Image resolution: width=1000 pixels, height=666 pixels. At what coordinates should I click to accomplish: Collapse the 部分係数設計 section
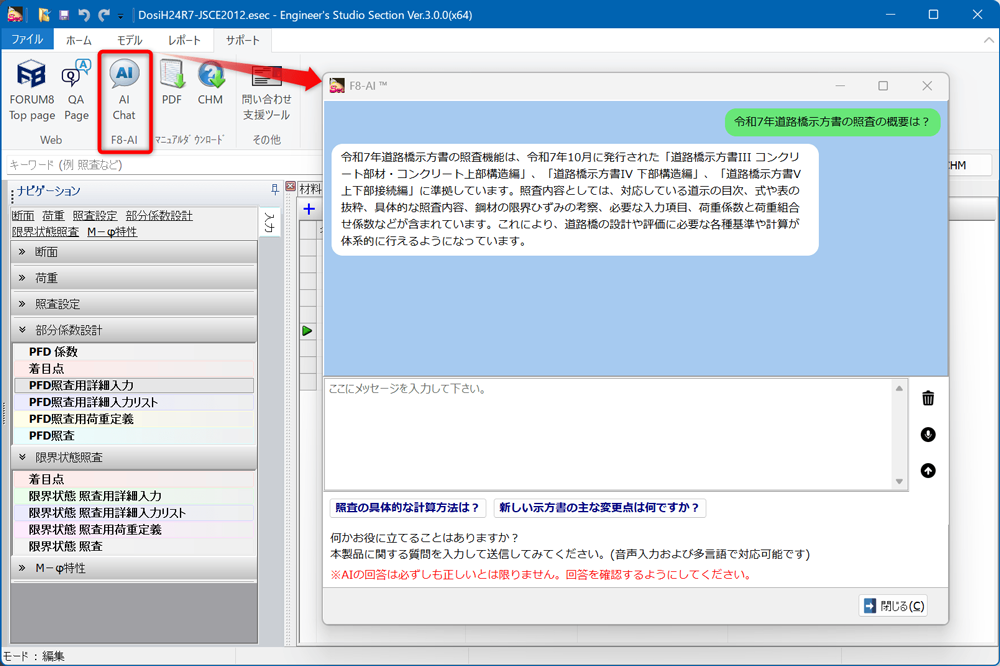tap(134, 330)
